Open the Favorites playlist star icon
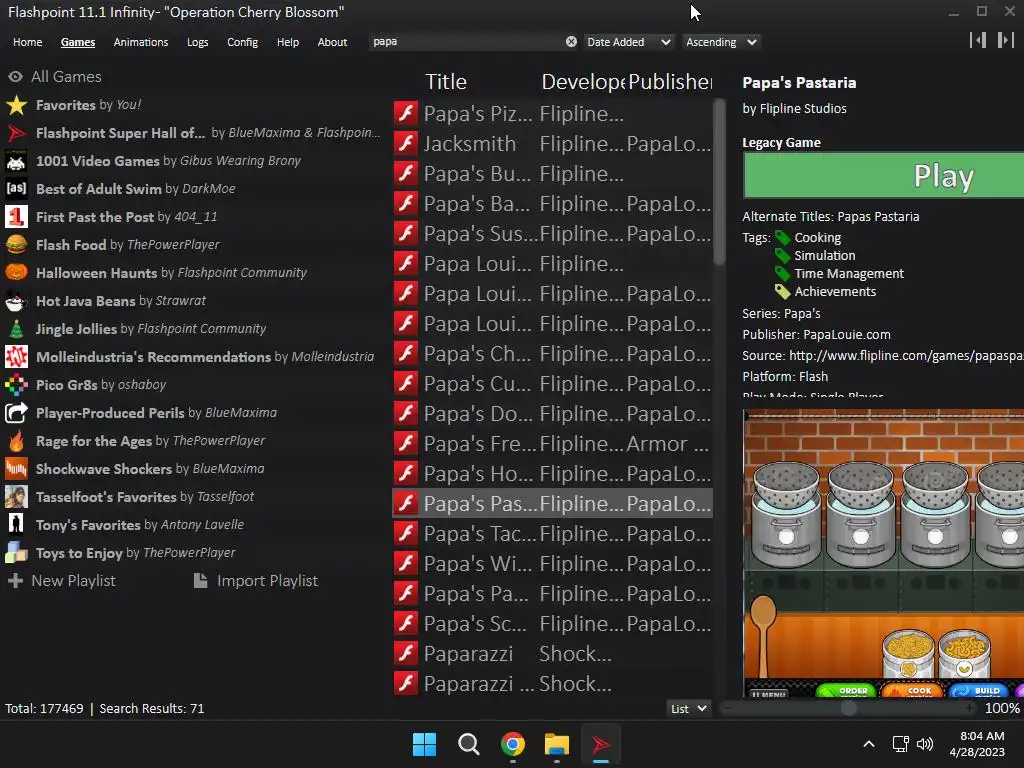 click(x=16, y=105)
